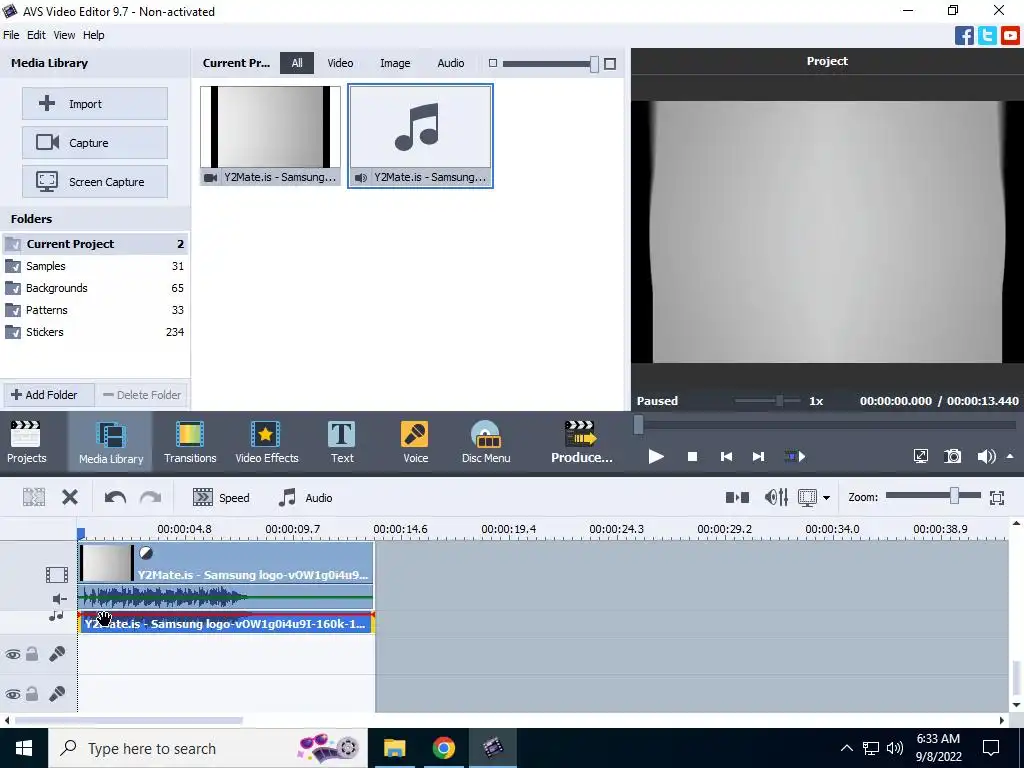
Task: Select the Current Project folder
Action: click(95, 244)
